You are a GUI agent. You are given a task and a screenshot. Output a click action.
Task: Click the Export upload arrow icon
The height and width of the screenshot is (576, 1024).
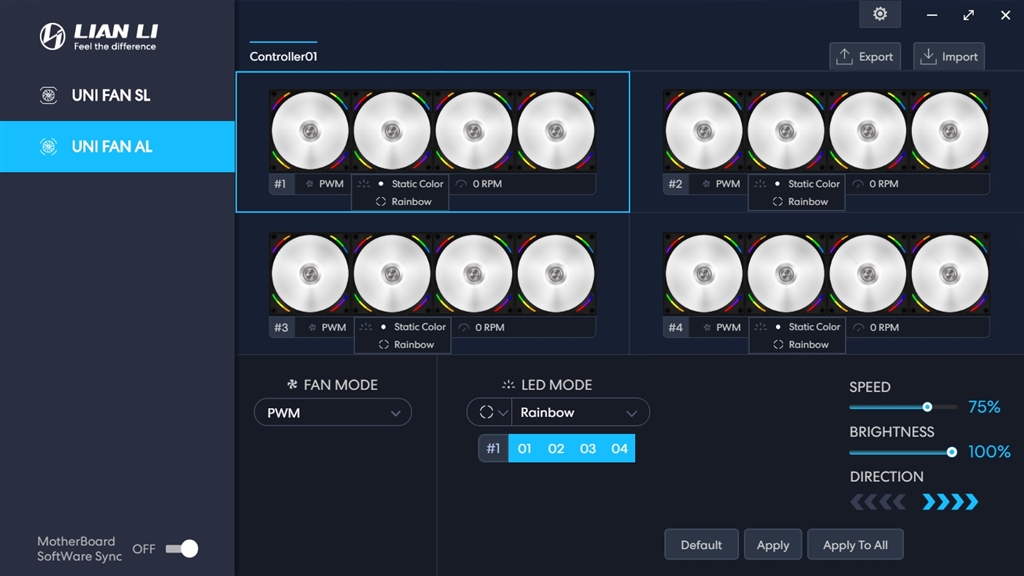tap(844, 56)
